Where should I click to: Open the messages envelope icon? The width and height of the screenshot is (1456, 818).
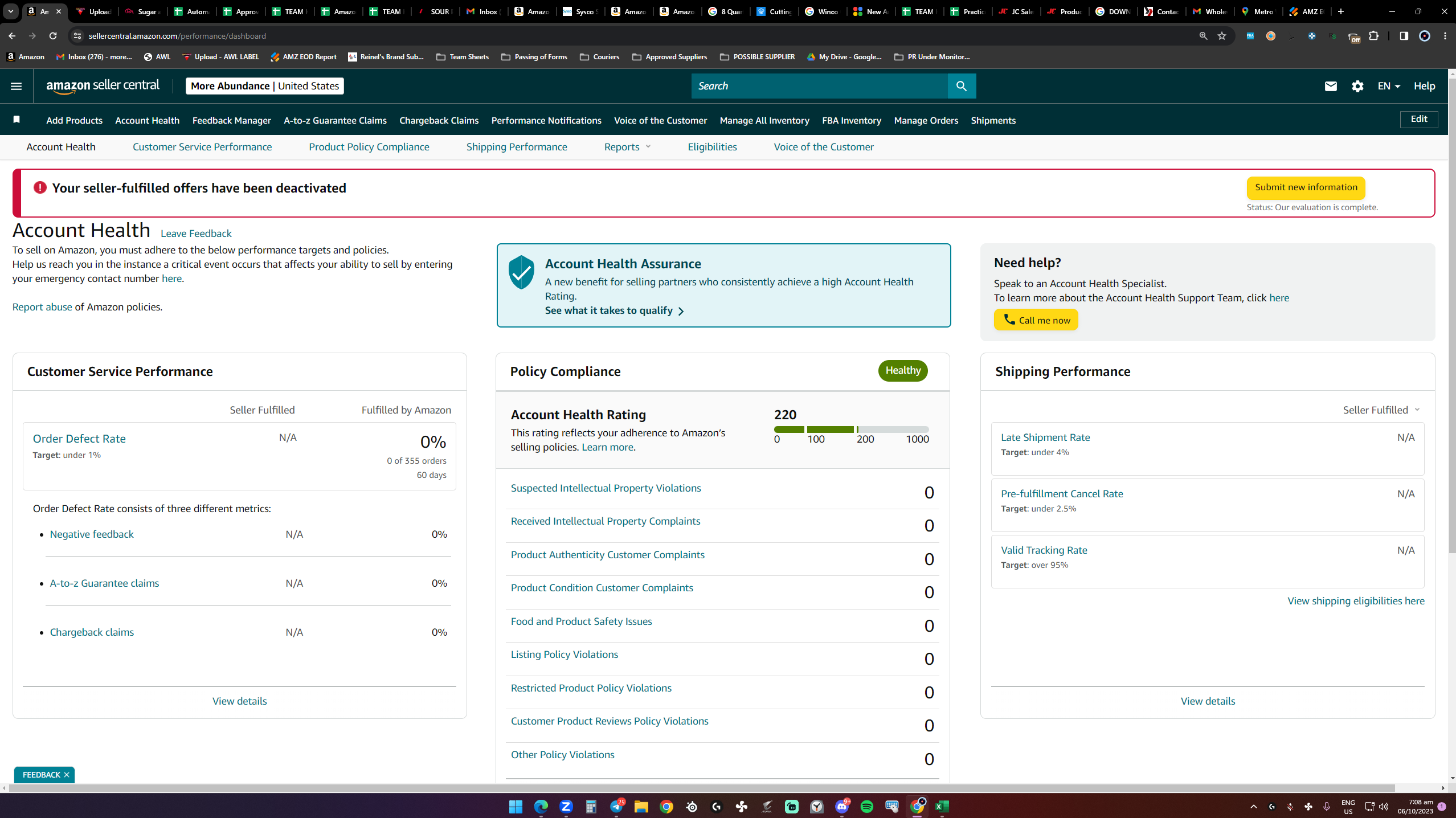pyautogui.click(x=1331, y=86)
